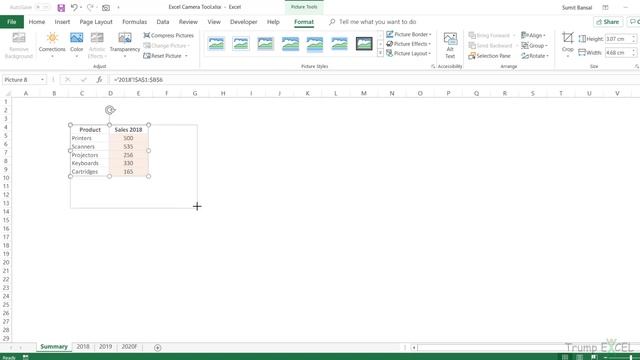
Task: Expand the Picture Styles gallery more arrow
Action: click(x=380, y=53)
